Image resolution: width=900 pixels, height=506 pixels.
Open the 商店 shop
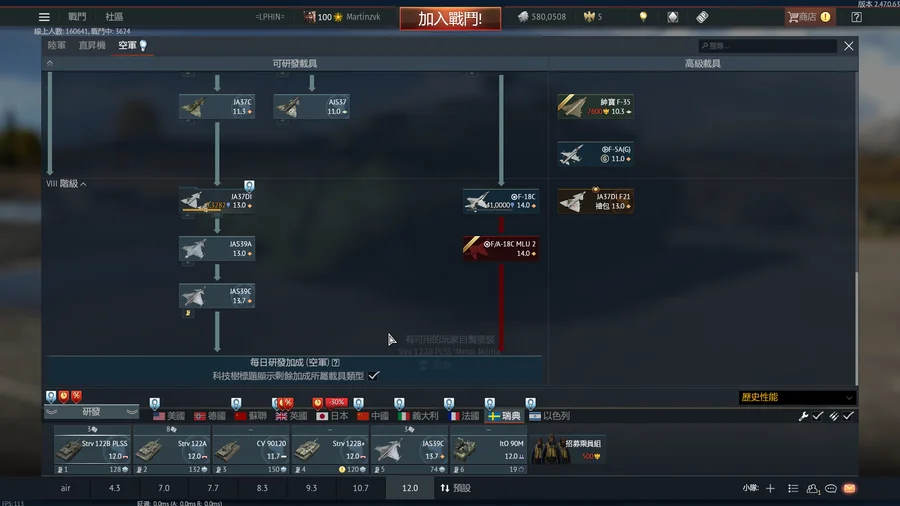click(809, 17)
